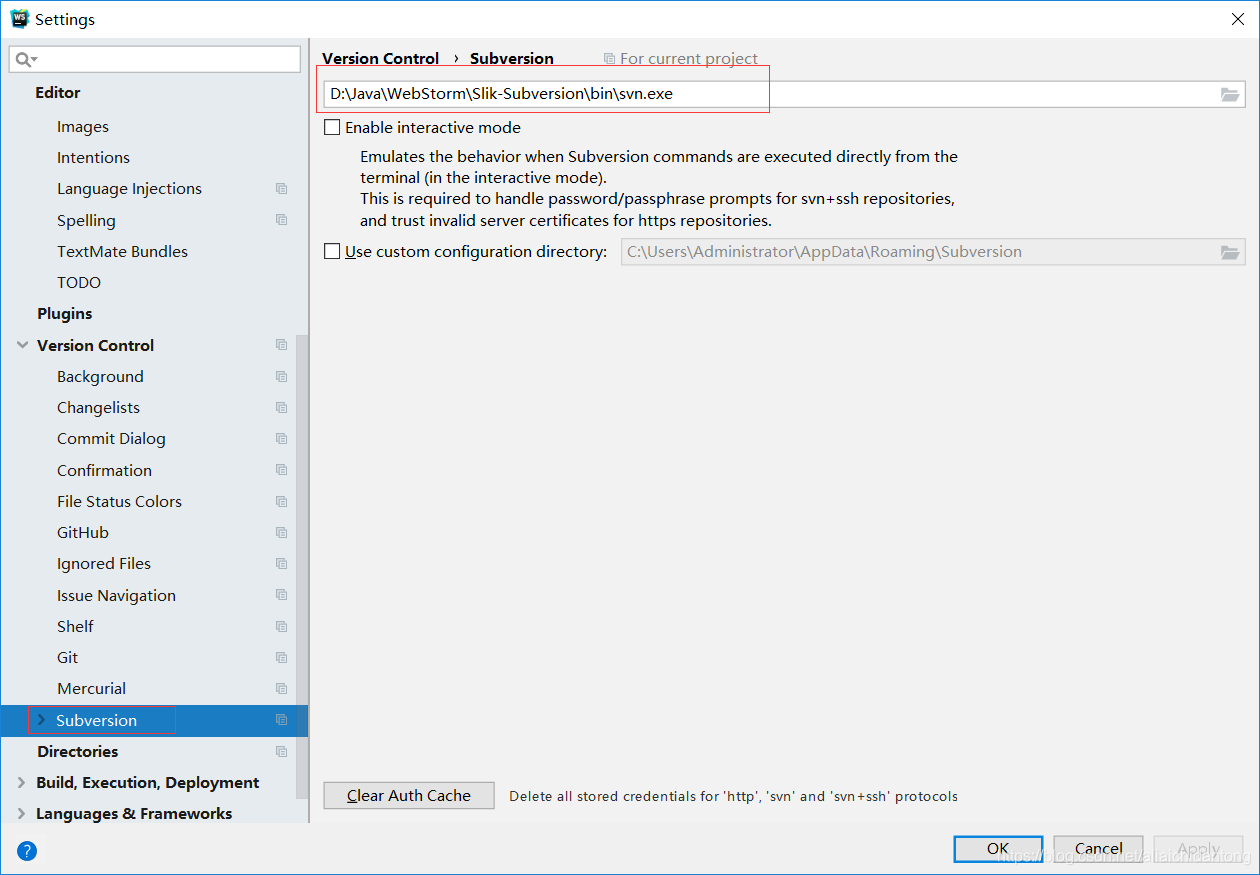Select Git under Version Control

(67, 658)
